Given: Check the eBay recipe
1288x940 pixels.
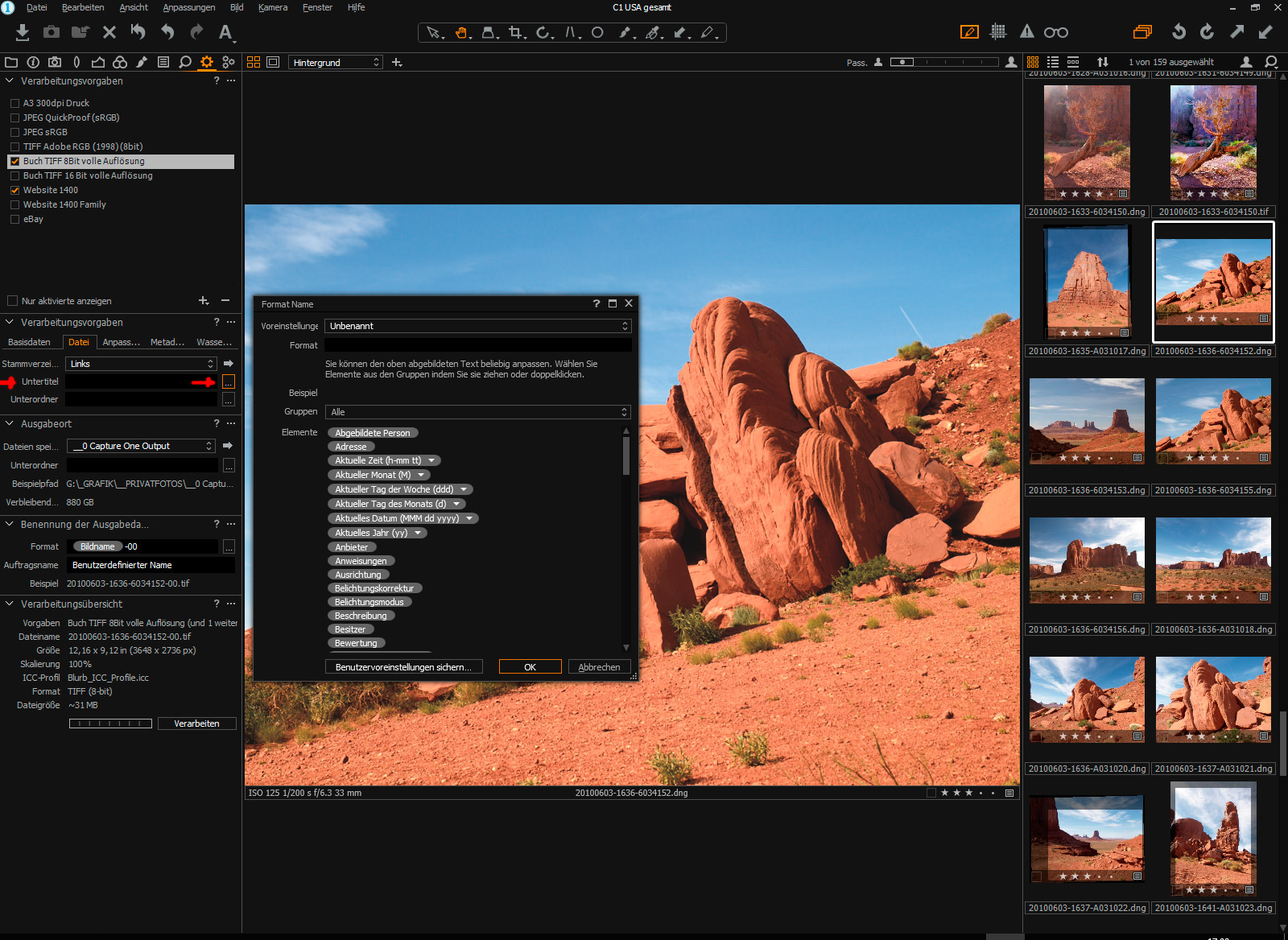Looking at the screenshot, I should (14, 219).
